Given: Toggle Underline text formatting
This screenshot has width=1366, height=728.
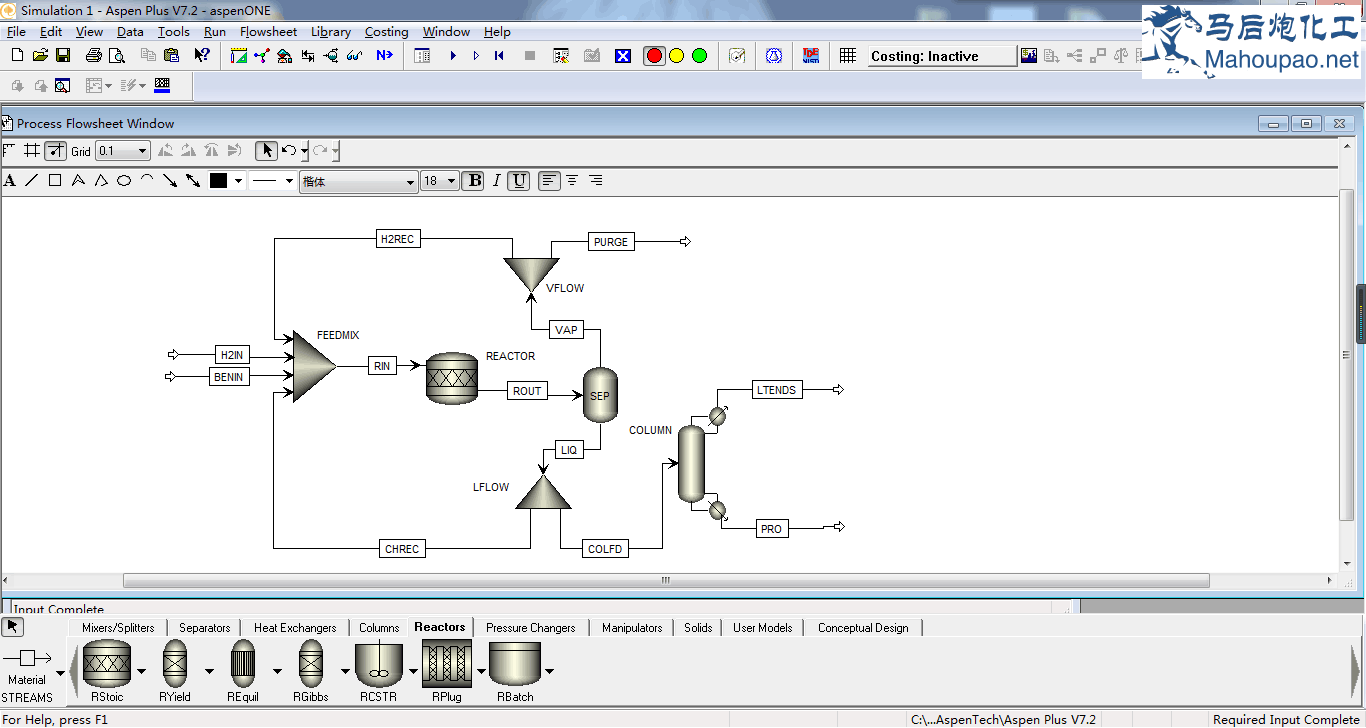Looking at the screenshot, I should click(519, 181).
